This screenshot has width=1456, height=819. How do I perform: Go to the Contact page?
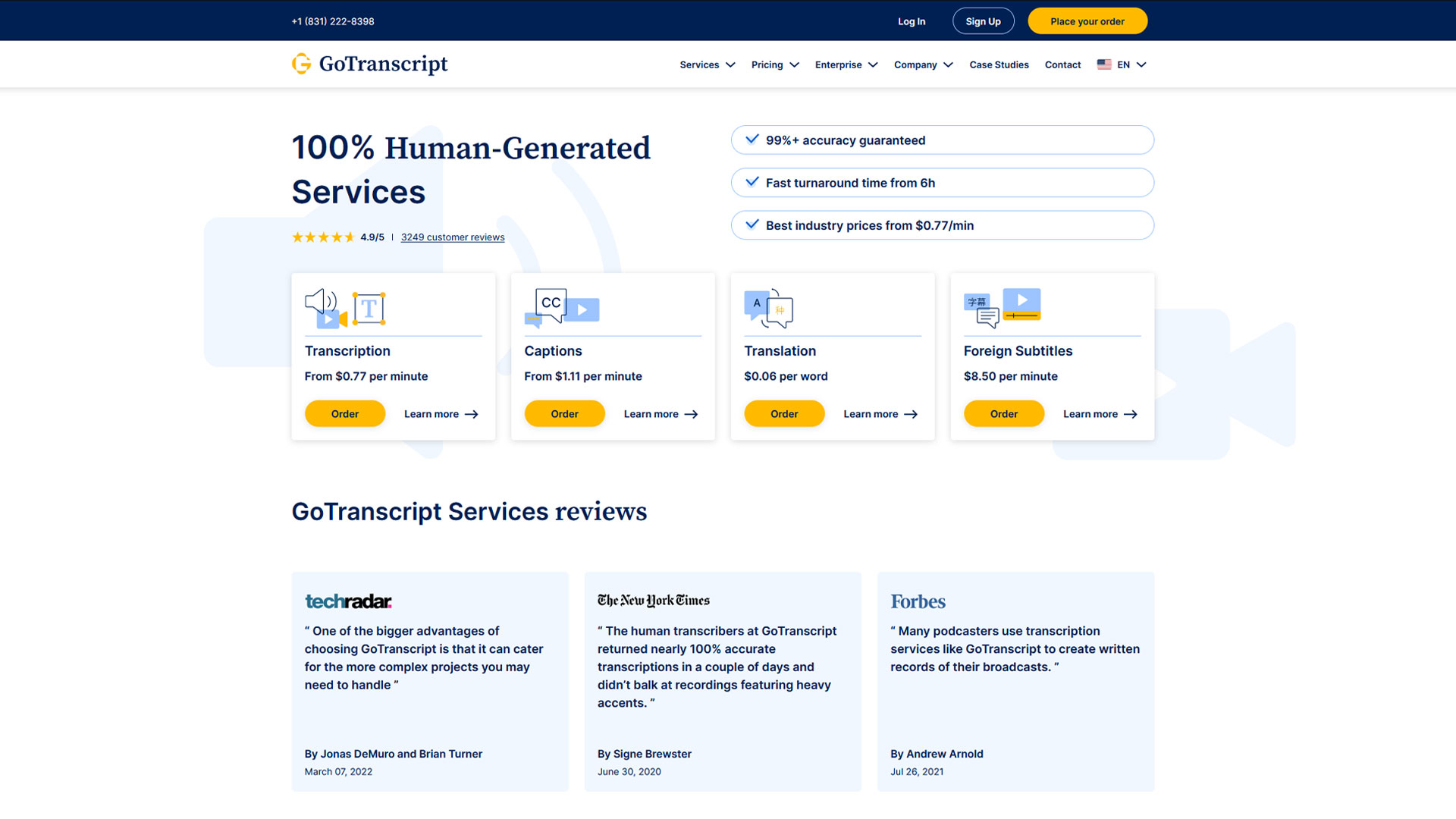click(1062, 64)
